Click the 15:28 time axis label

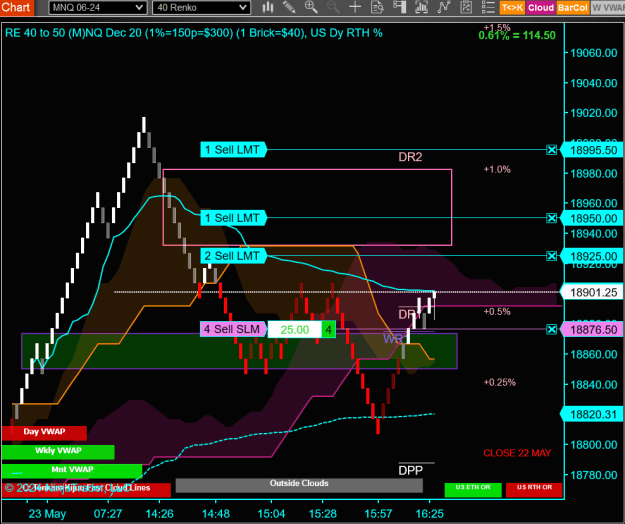tap(322, 514)
